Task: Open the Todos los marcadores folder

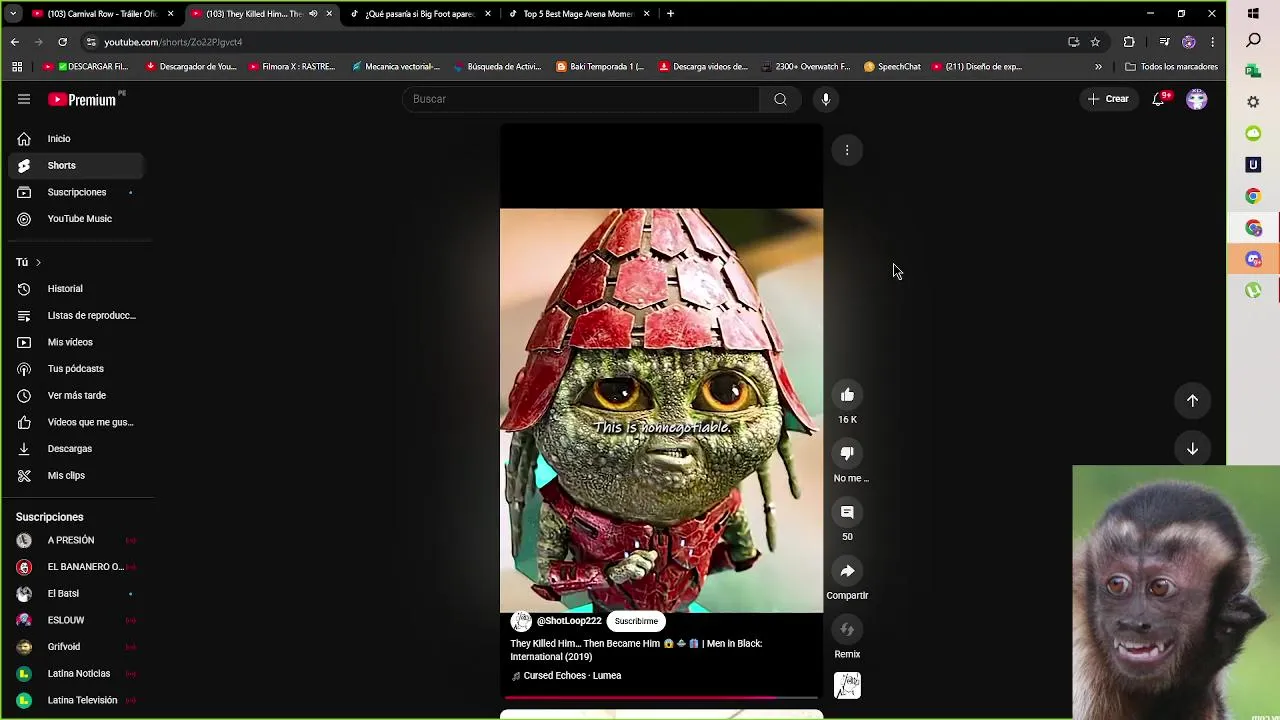Action: tap(1171, 67)
